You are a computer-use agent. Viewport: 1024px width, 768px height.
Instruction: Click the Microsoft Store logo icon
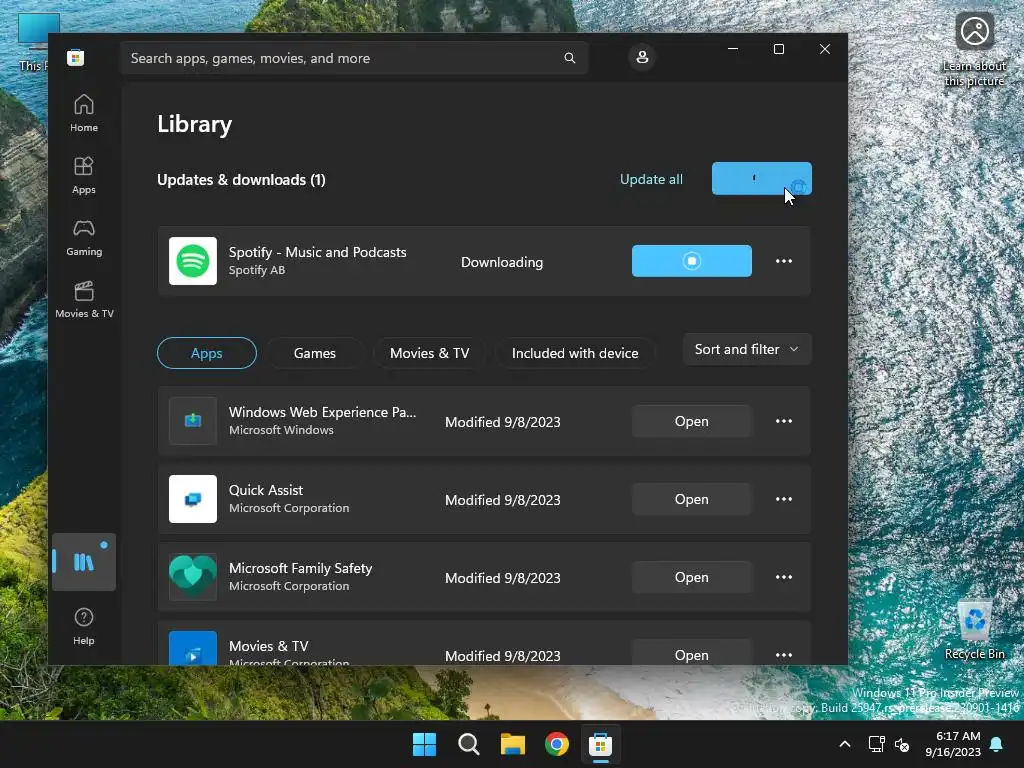click(76, 57)
